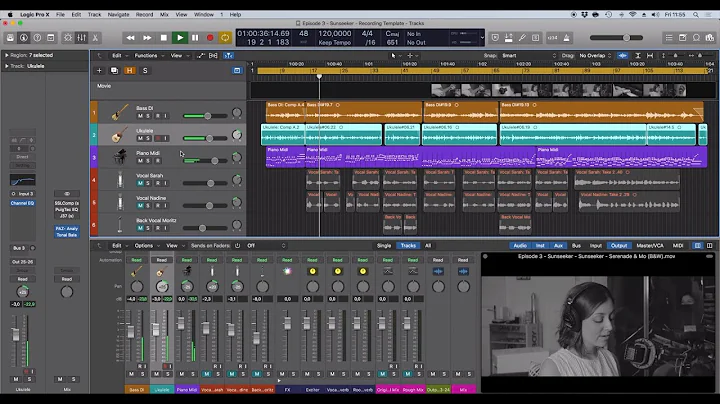Viewport: 720px width, 404px height.
Task: Toggle Cycle mode
Action: (225, 38)
